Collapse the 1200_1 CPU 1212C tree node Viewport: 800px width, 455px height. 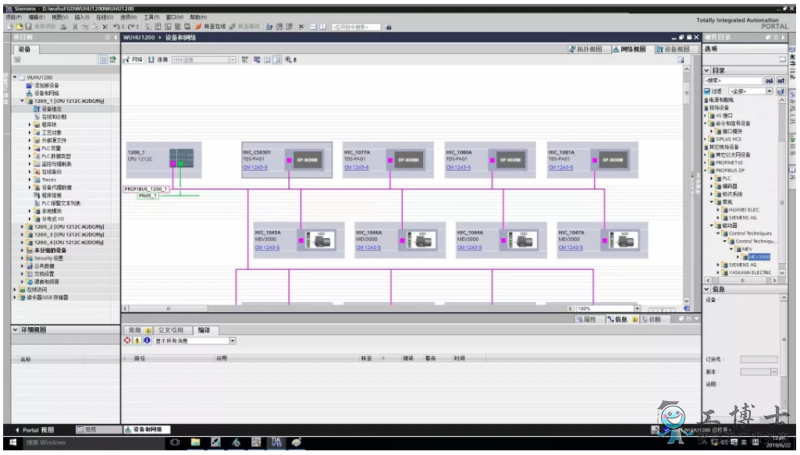22,101
